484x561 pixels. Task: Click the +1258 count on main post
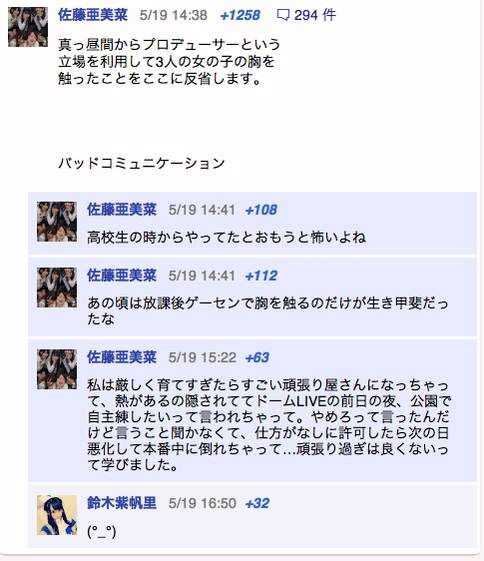click(240, 15)
